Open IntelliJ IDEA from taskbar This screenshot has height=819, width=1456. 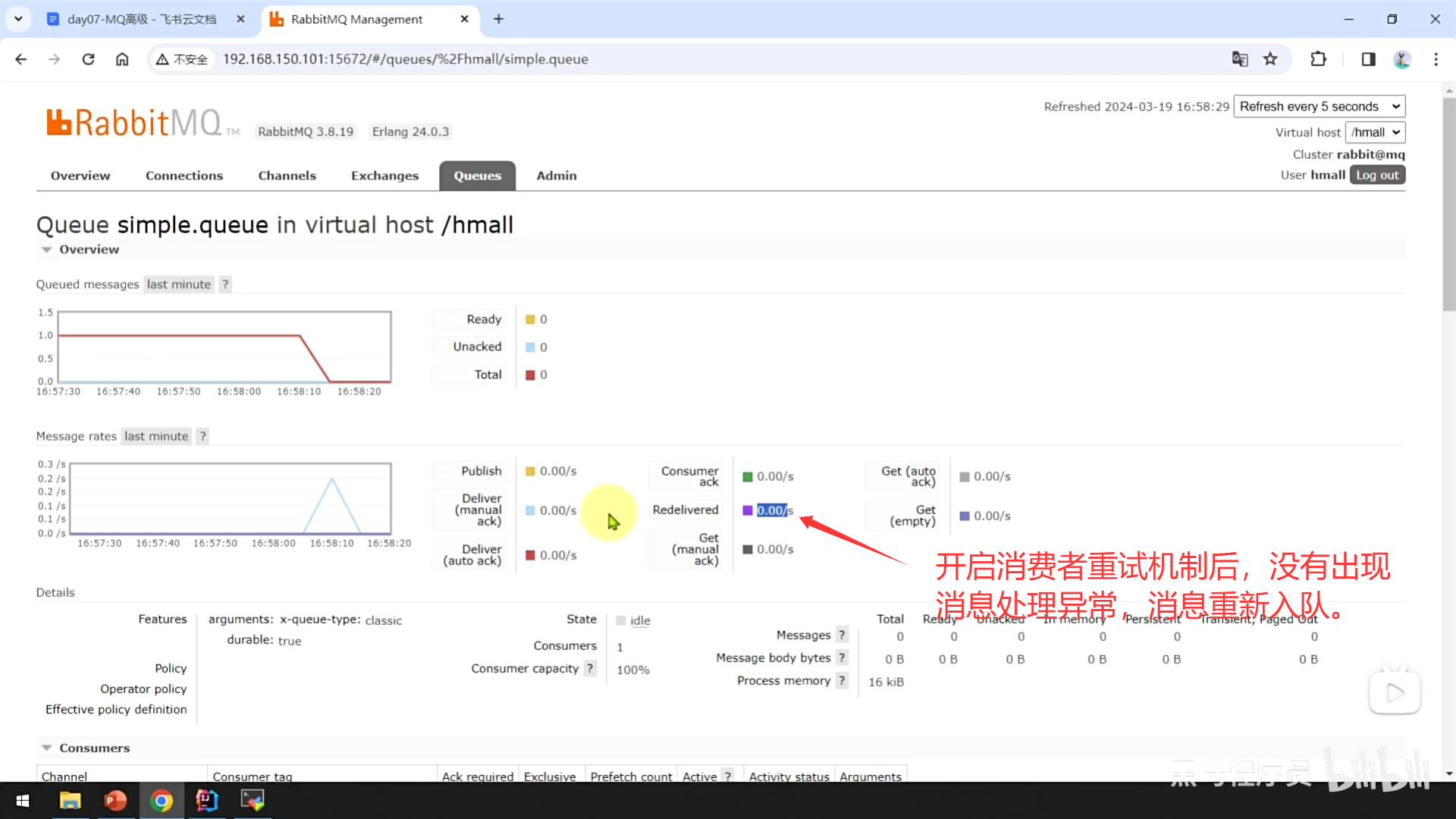(206, 800)
